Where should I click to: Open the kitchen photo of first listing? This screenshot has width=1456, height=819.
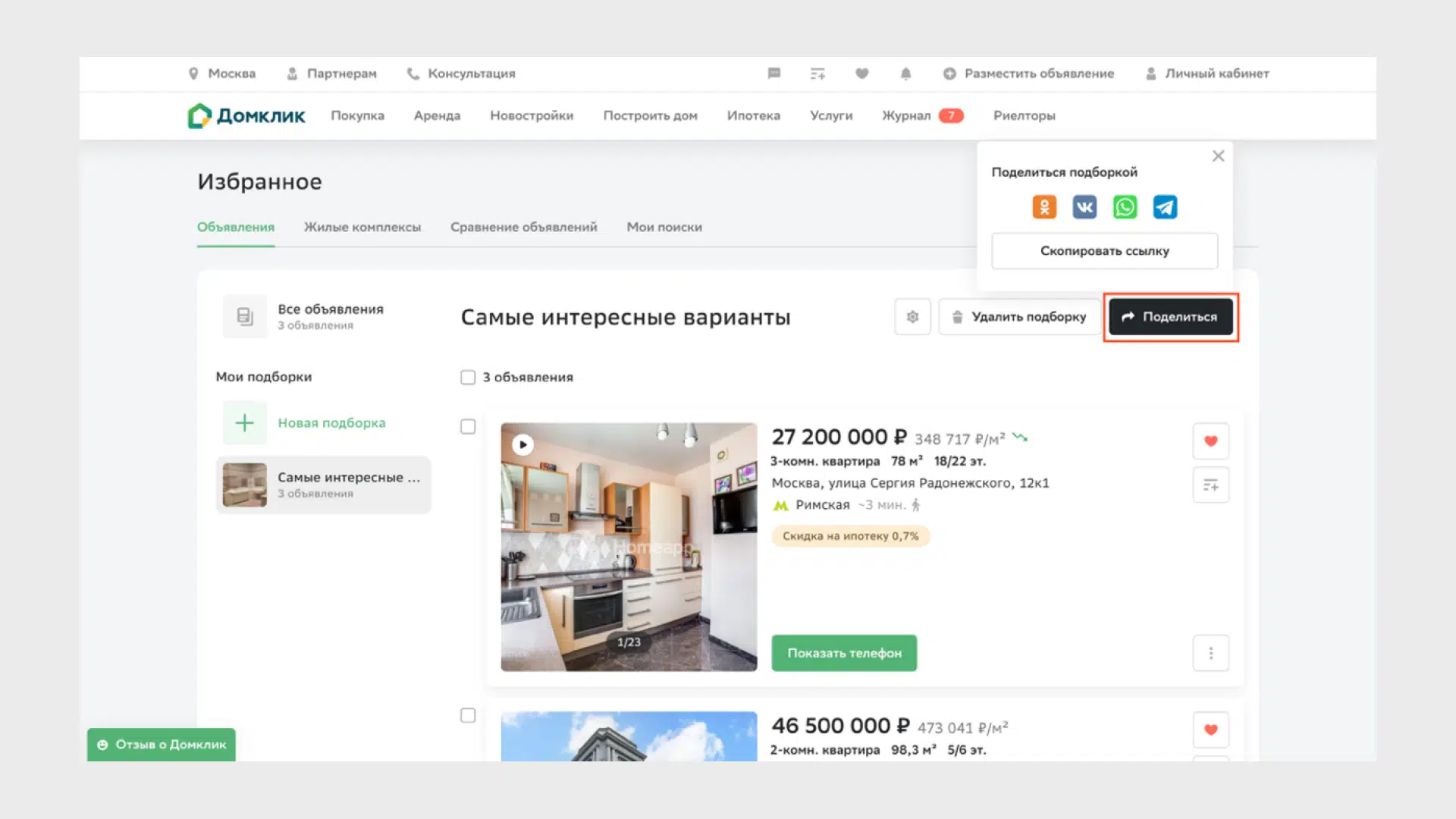click(629, 547)
